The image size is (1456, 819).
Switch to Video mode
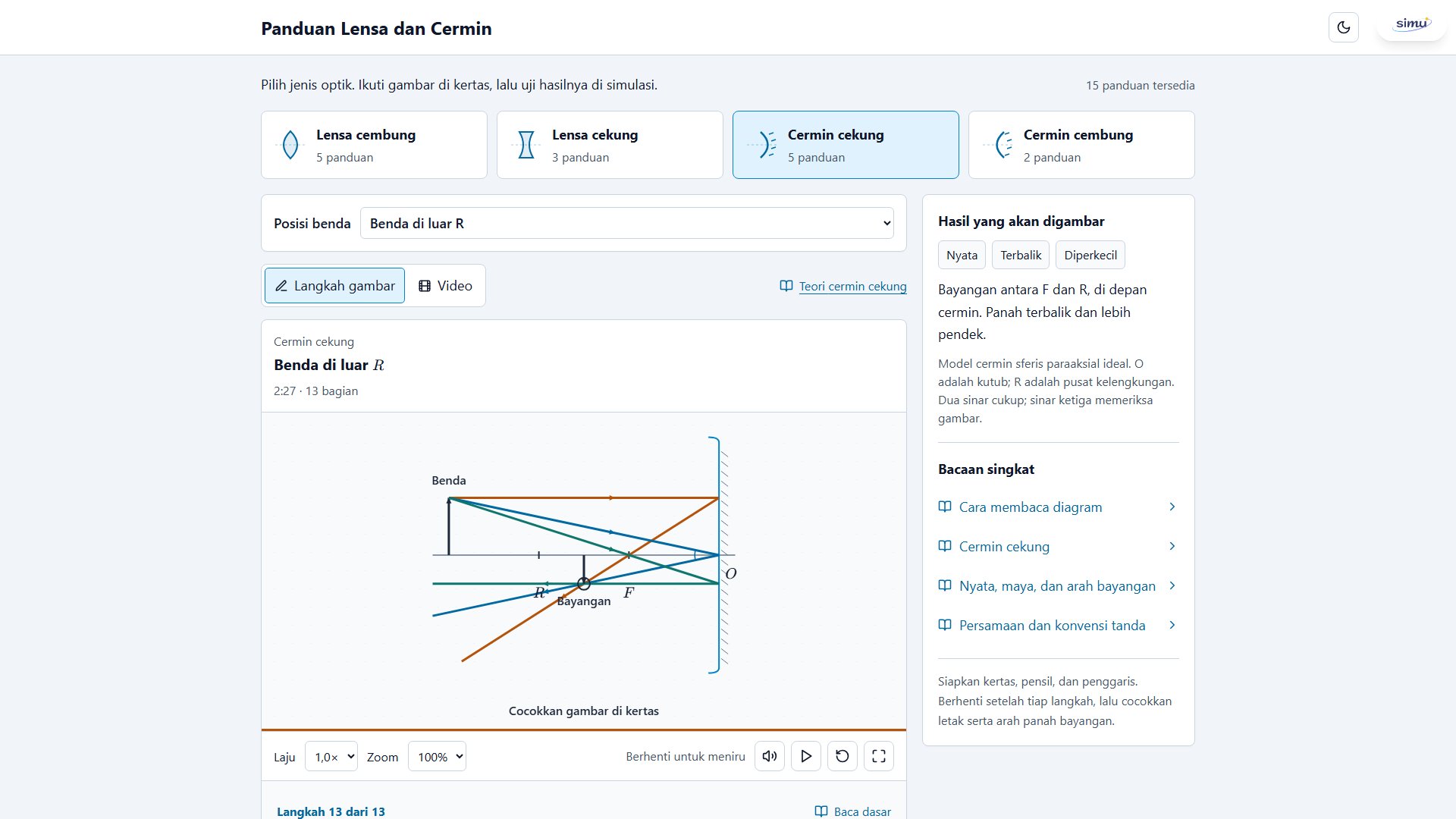point(446,285)
